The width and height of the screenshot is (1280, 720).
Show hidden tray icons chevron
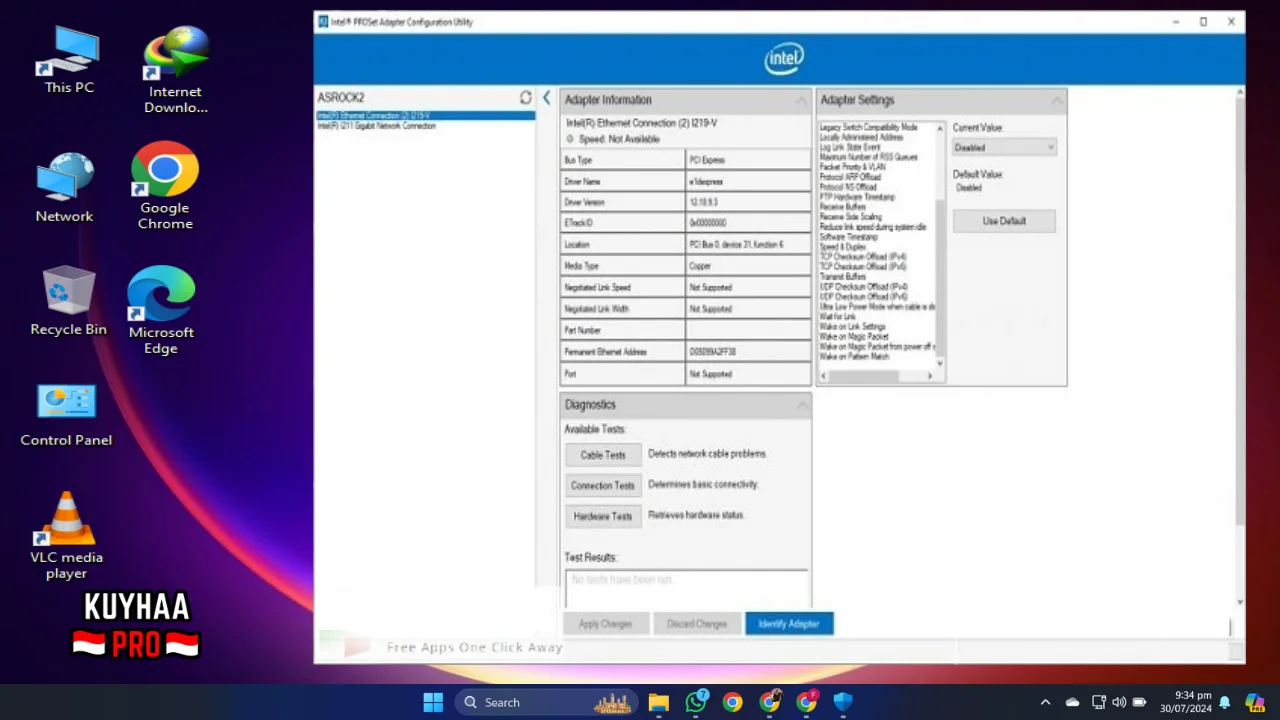1045,702
